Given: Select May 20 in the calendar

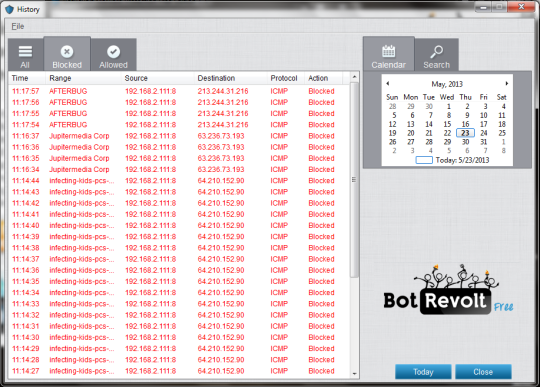Looking at the screenshot, I should [411, 133].
